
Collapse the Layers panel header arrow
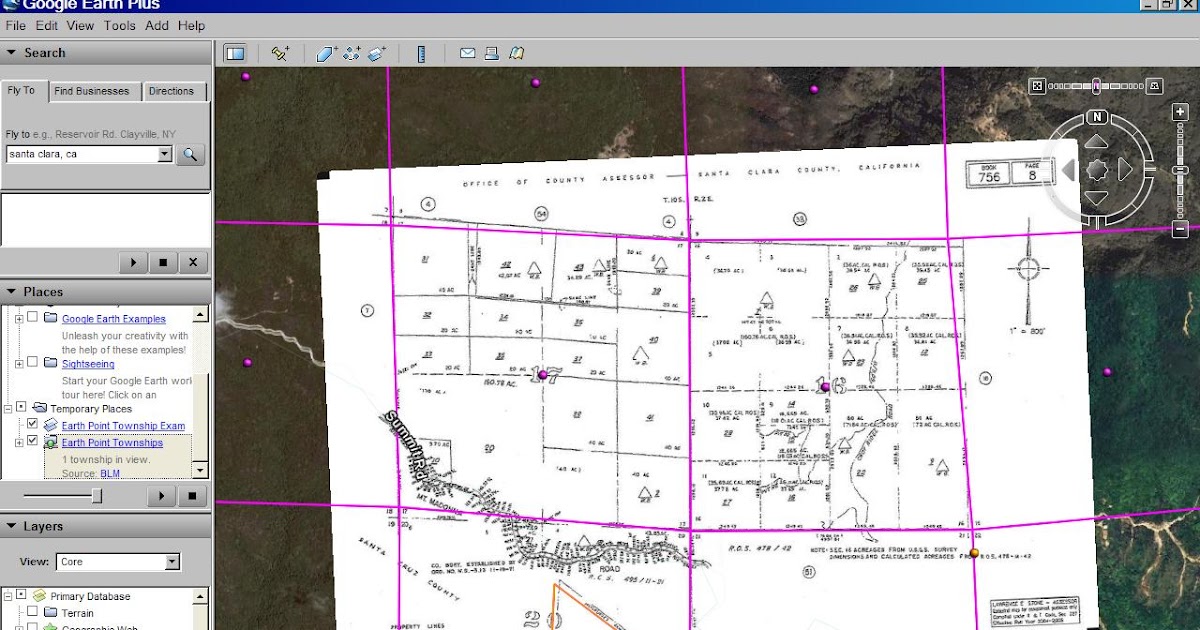[x=11, y=526]
